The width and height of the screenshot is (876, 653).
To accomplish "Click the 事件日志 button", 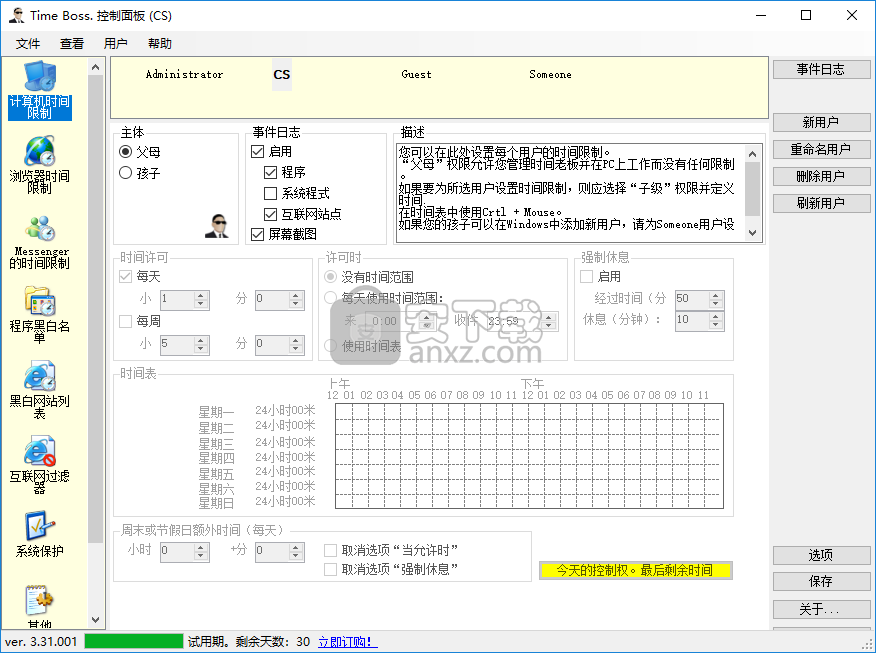I will tap(821, 69).
